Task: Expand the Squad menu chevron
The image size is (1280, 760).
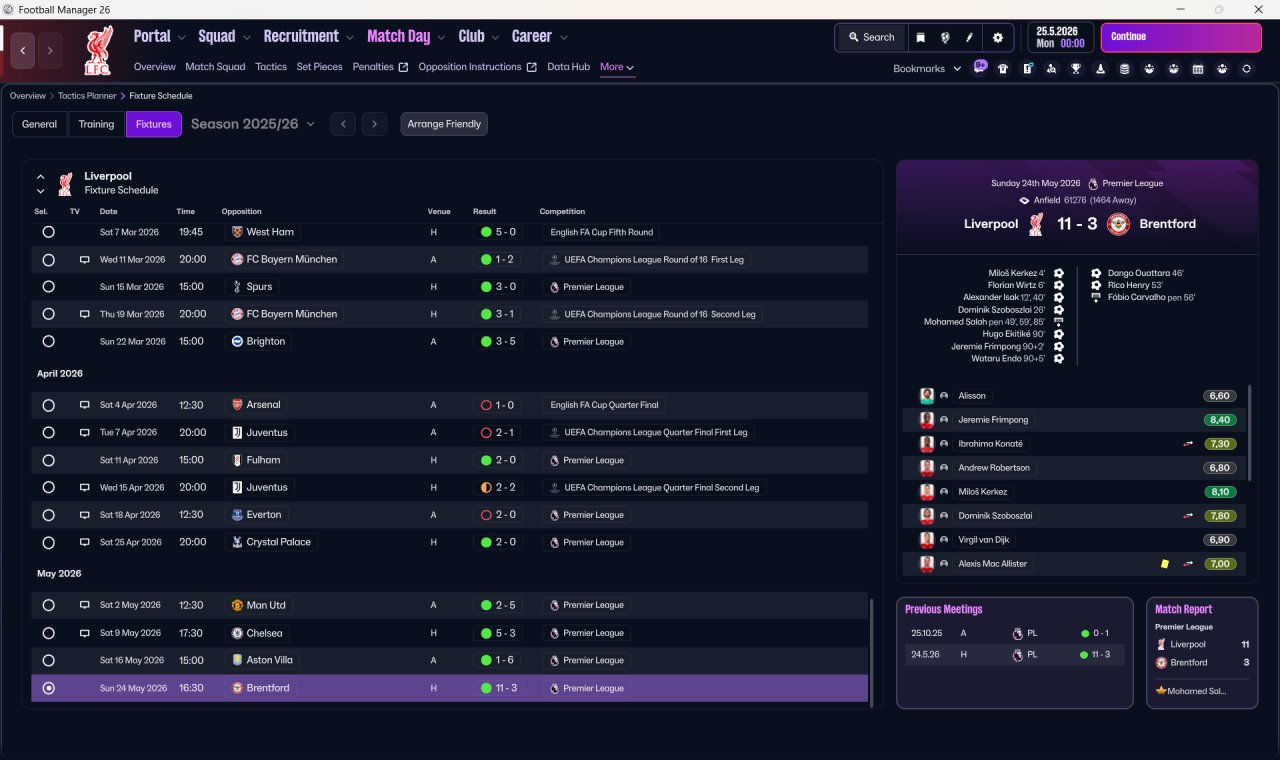Action: click(x=246, y=38)
